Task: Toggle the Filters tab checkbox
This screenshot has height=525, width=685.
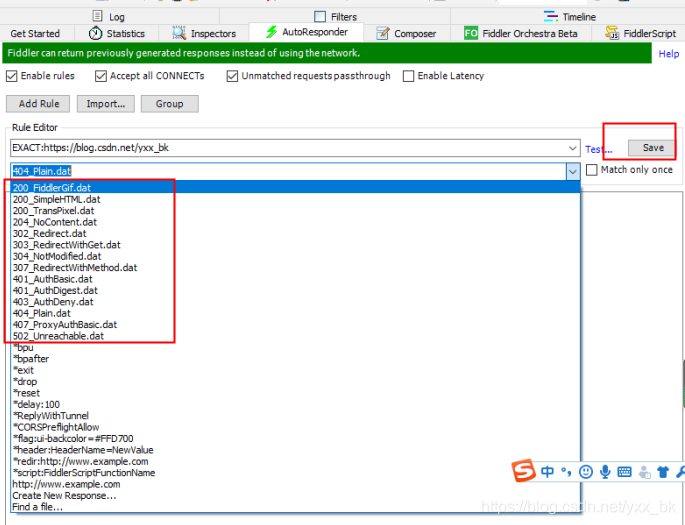Action: [x=320, y=17]
